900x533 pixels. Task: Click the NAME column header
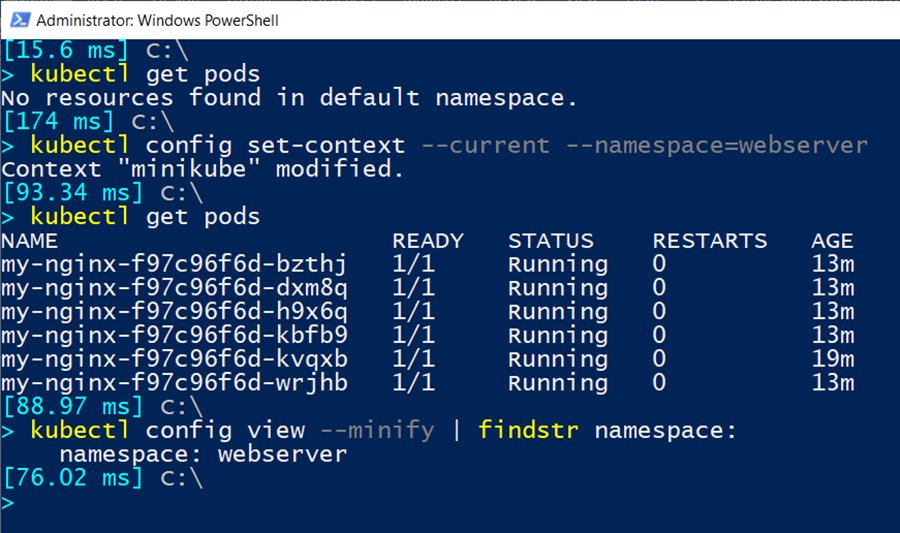pos(29,241)
